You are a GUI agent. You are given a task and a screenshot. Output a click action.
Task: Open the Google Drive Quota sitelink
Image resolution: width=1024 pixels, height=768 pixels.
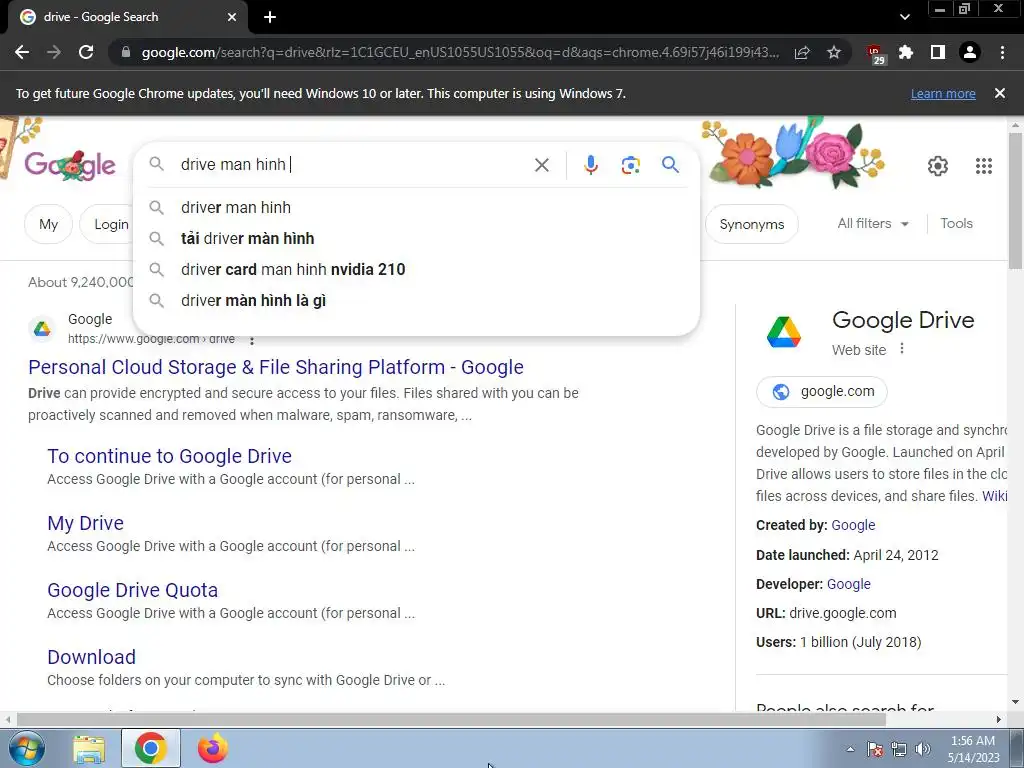133,590
